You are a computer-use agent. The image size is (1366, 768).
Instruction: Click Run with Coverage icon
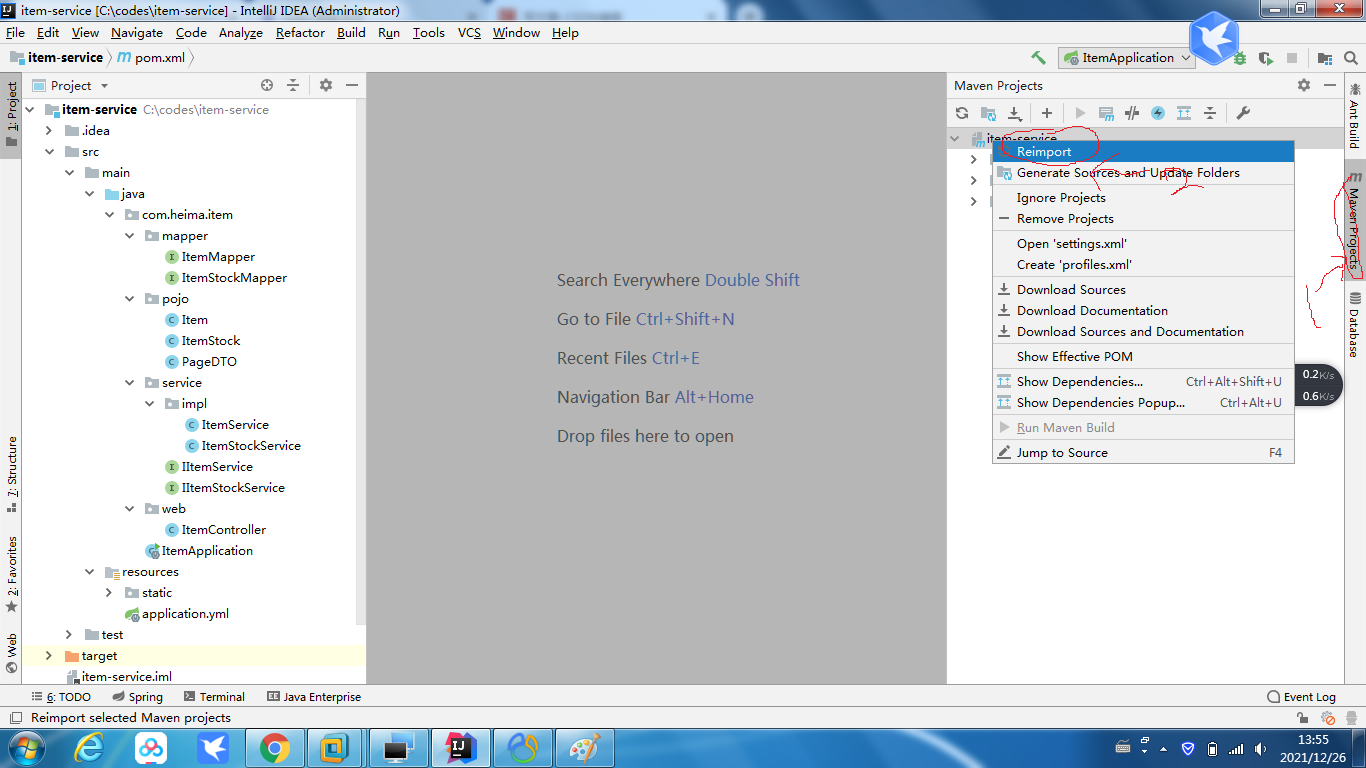(1266, 58)
